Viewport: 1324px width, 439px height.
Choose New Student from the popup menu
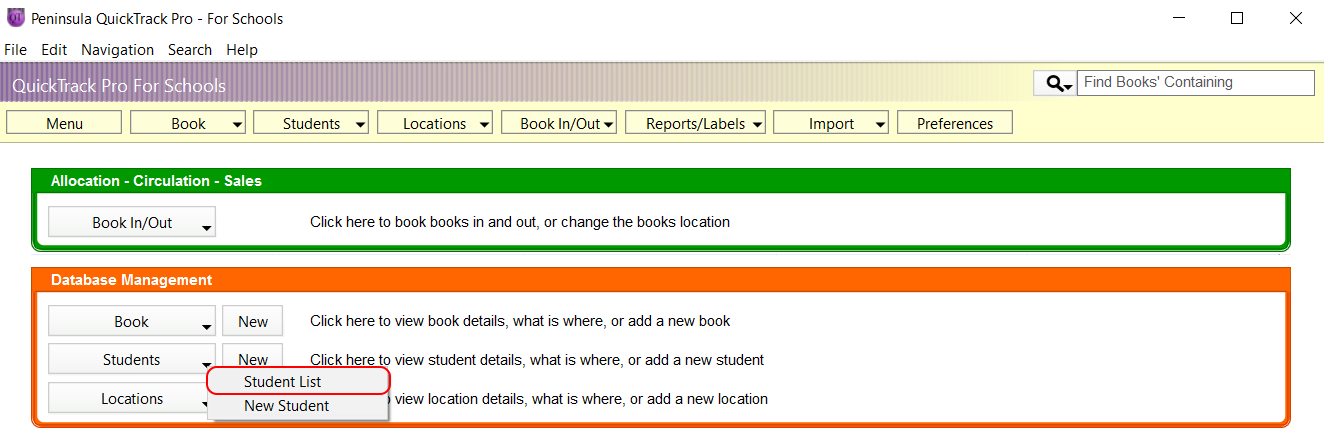pos(298,406)
